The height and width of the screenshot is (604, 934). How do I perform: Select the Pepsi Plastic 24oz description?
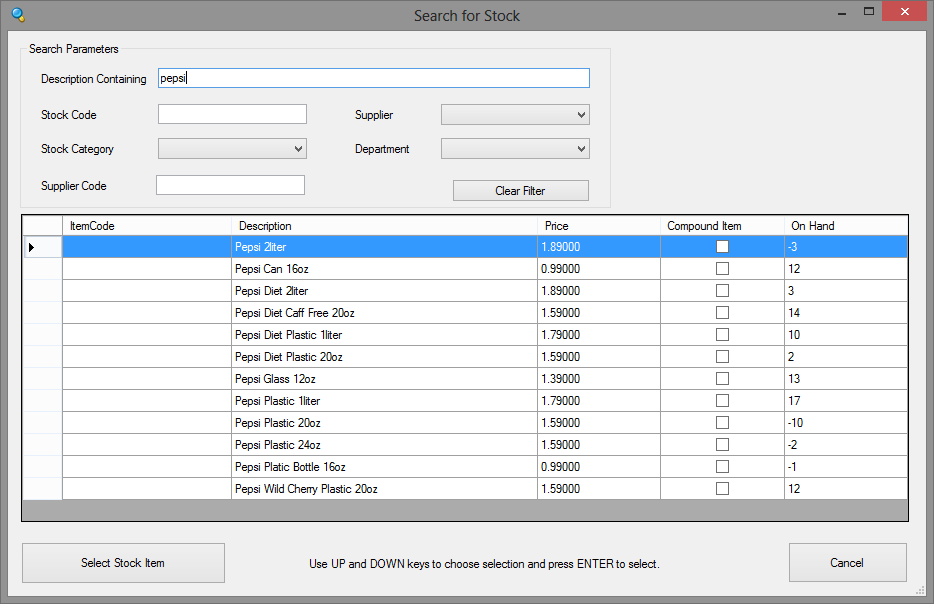click(x=384, y=445)
